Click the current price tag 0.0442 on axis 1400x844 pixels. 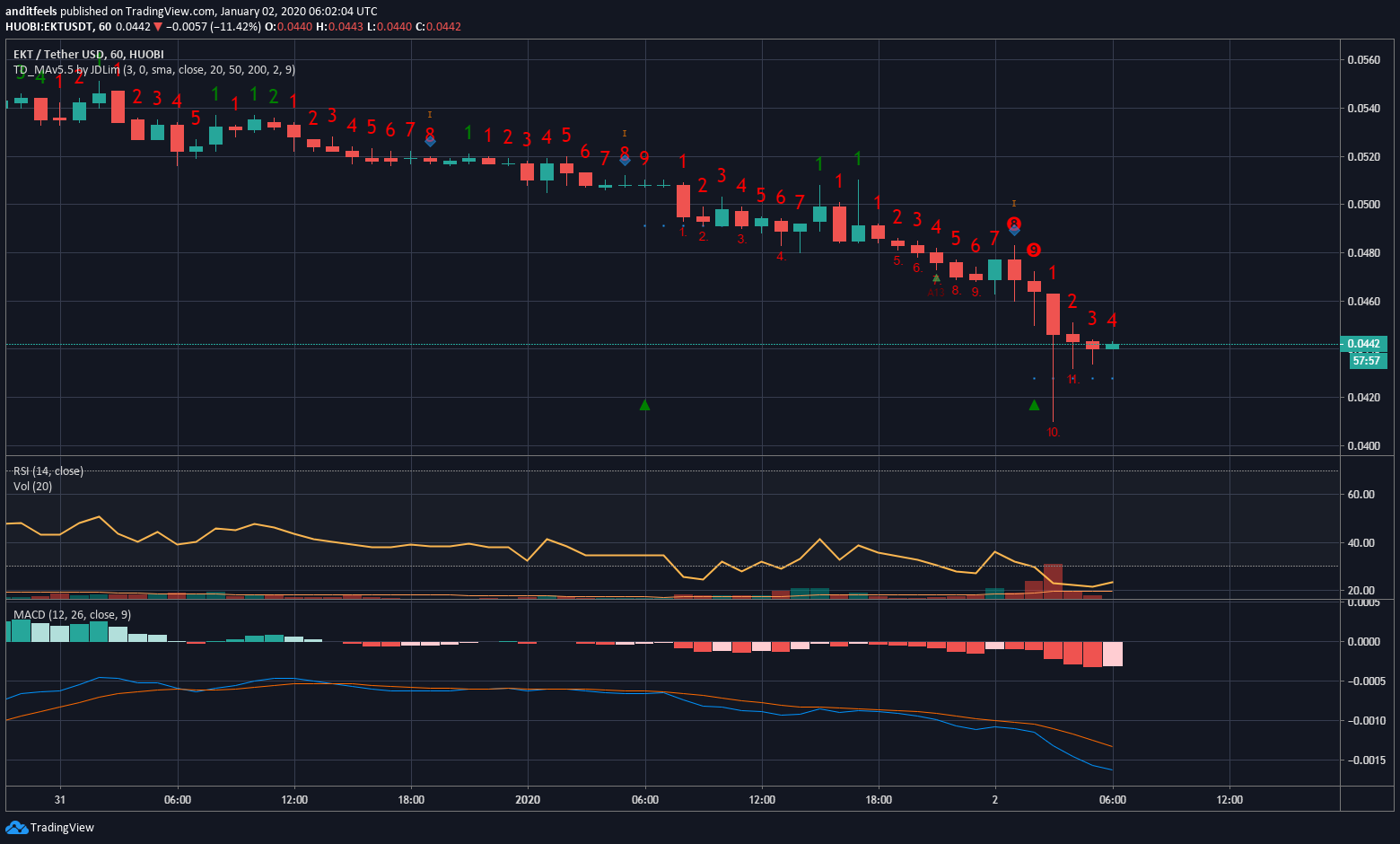click(x=1363, y=344)
